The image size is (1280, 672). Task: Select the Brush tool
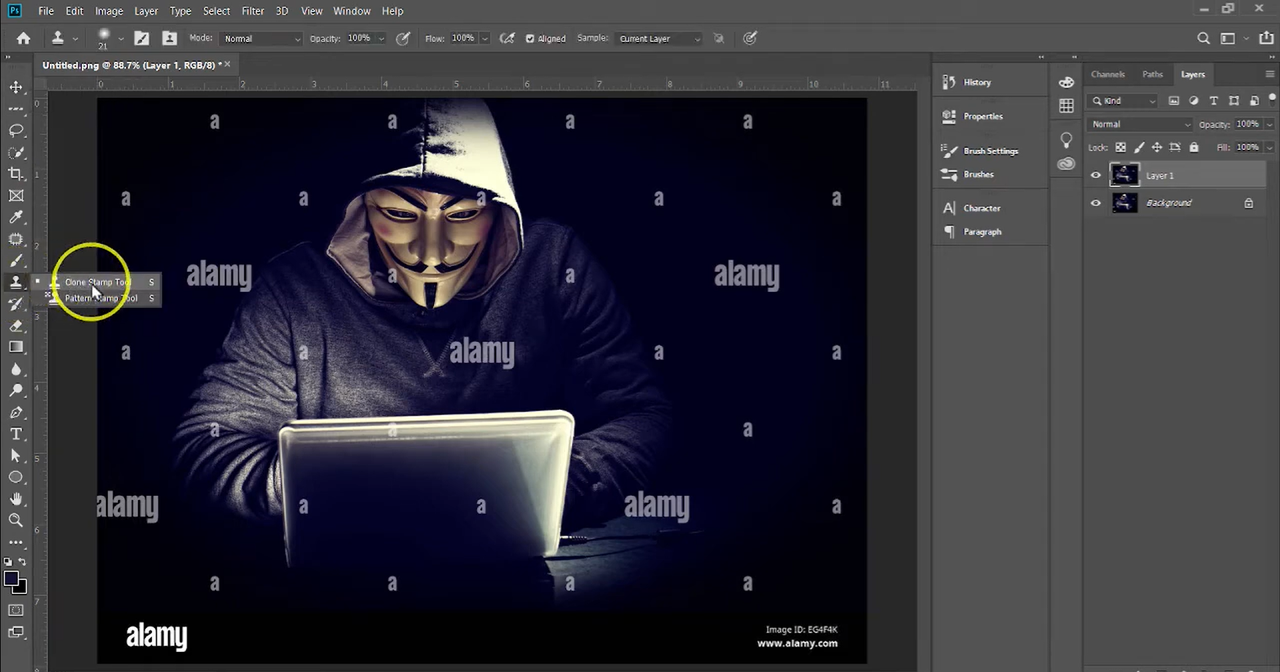click(x=16, y=261)
